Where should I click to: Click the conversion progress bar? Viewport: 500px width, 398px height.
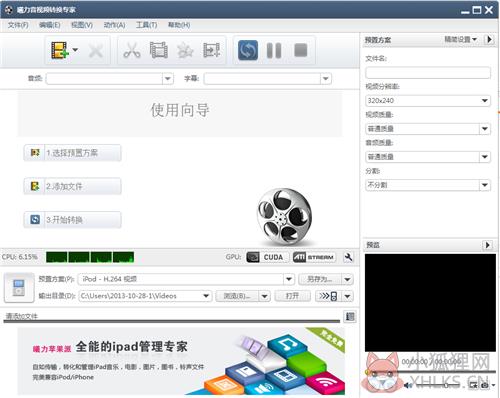pyautogui.click(x=172, y=321)
